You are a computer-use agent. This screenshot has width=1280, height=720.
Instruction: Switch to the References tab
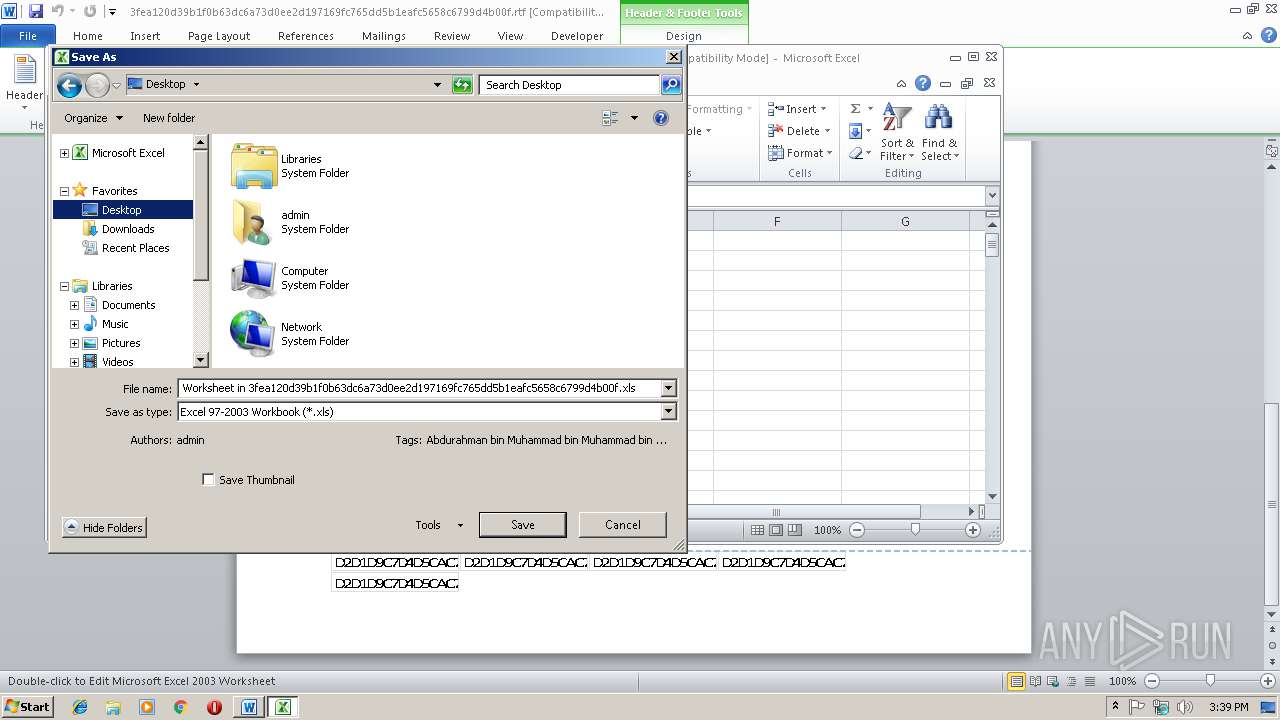306,36
